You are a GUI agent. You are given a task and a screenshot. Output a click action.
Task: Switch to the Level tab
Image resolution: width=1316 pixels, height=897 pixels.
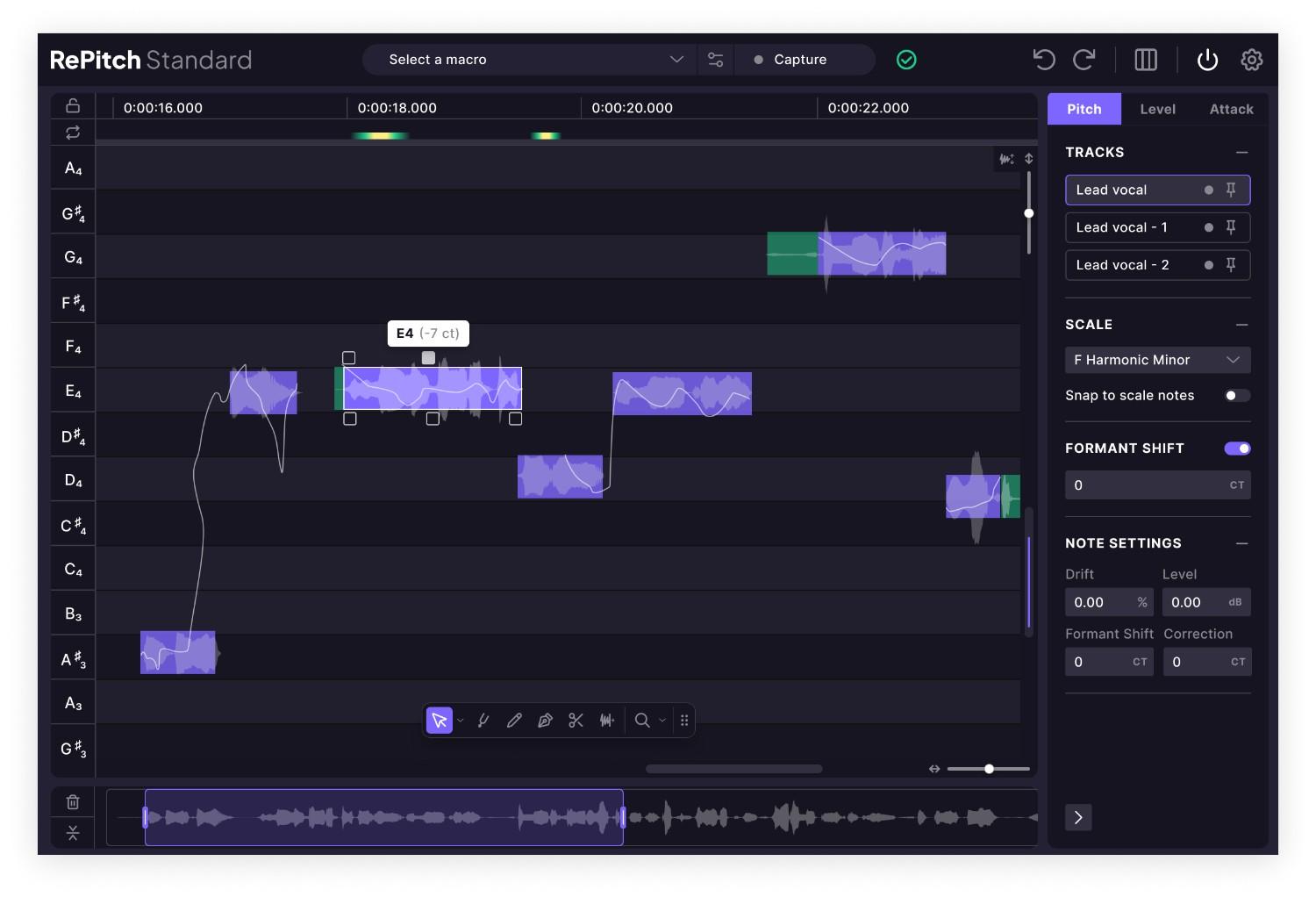click(x=1157, y=109)
